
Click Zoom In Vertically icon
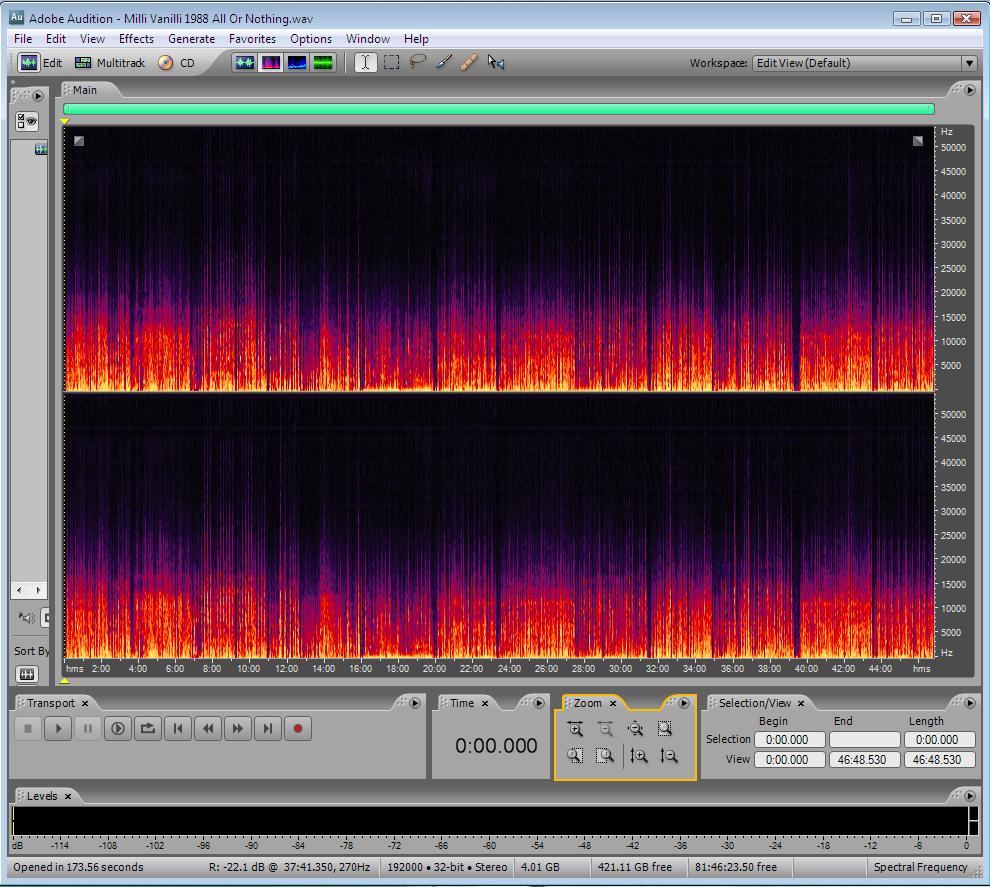[x=639, y=756]
